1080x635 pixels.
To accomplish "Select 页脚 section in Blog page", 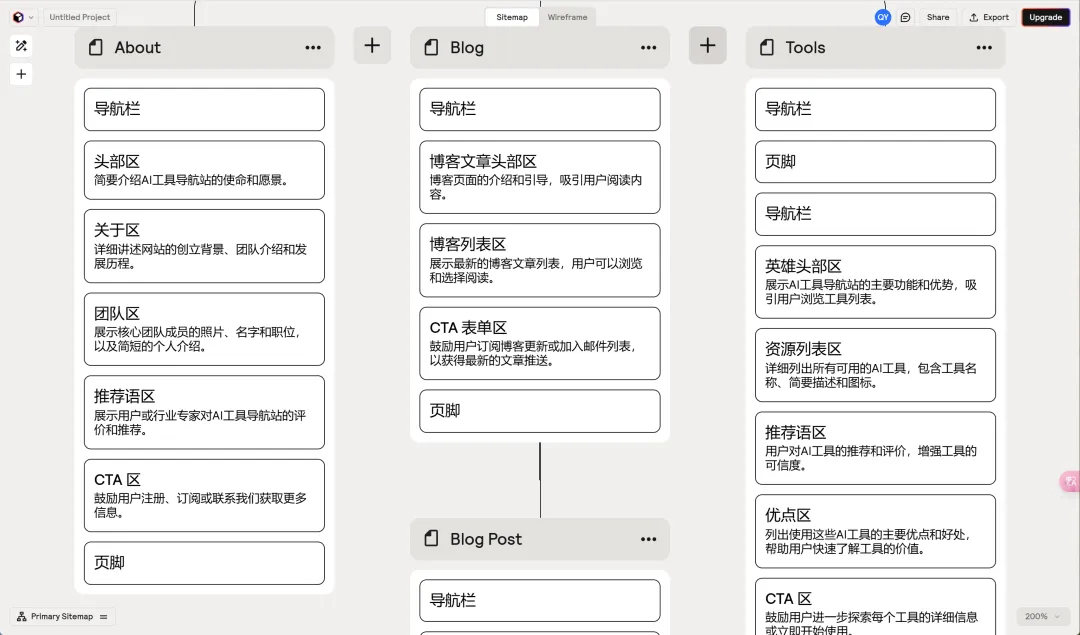I will (x=540, y=411).
